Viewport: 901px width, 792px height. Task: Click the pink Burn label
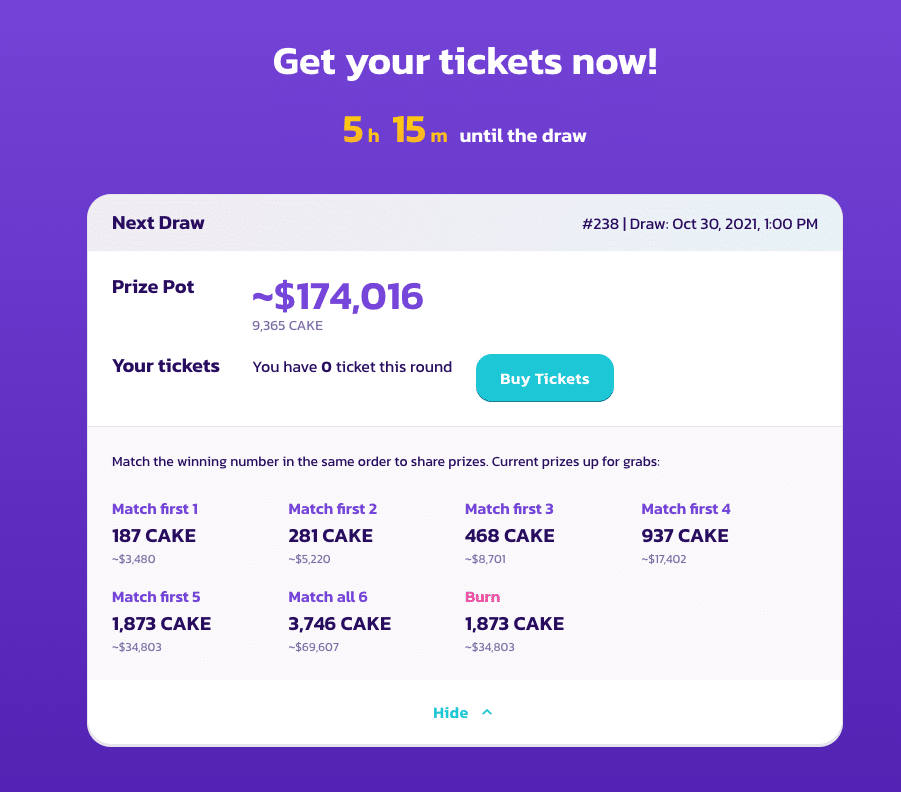pyautogui.click(x=482, y=597)
